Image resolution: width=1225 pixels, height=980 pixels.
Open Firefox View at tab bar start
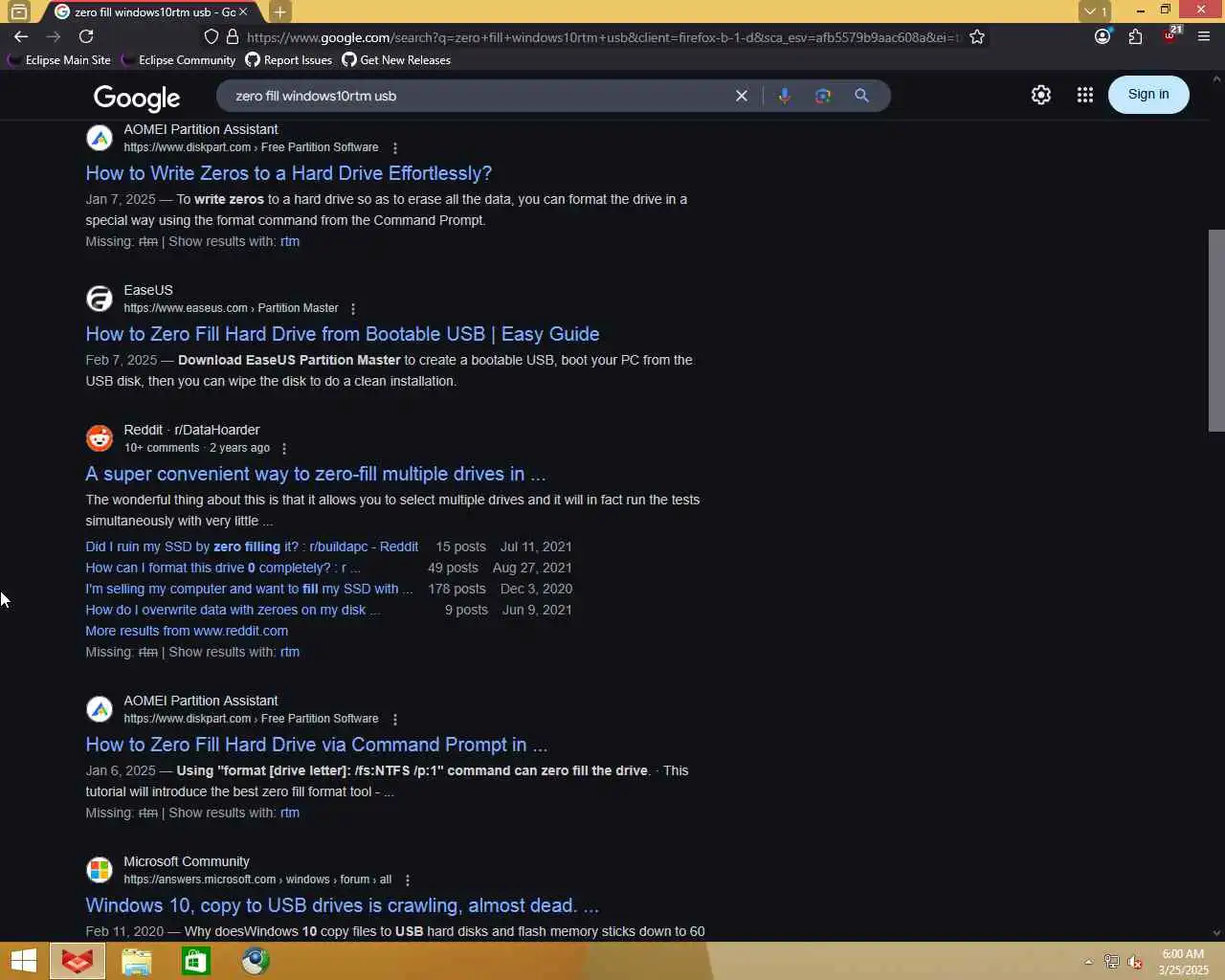[x=19, y=11]
